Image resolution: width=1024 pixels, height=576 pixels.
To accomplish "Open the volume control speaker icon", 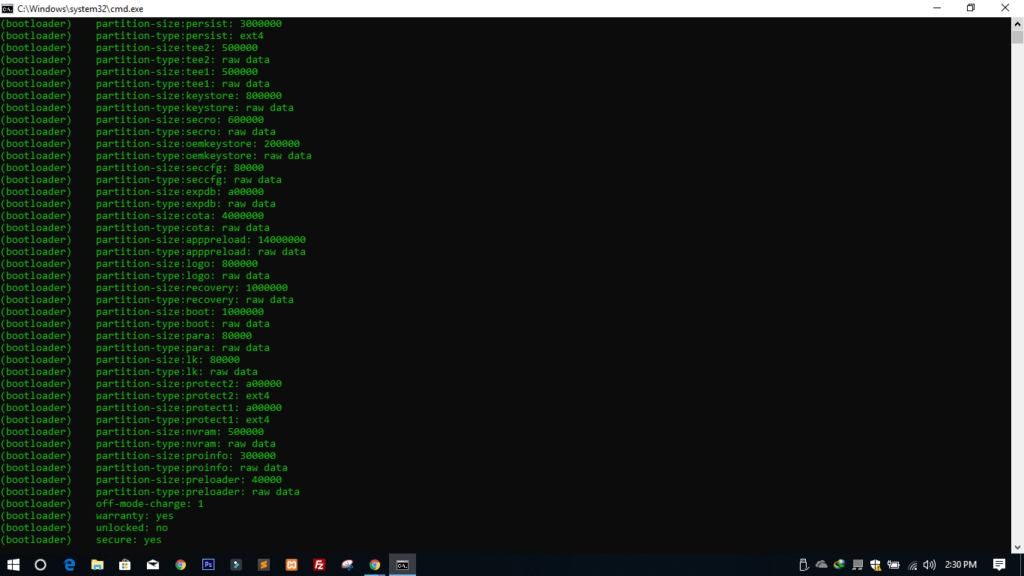I will [x=929, y=565].
